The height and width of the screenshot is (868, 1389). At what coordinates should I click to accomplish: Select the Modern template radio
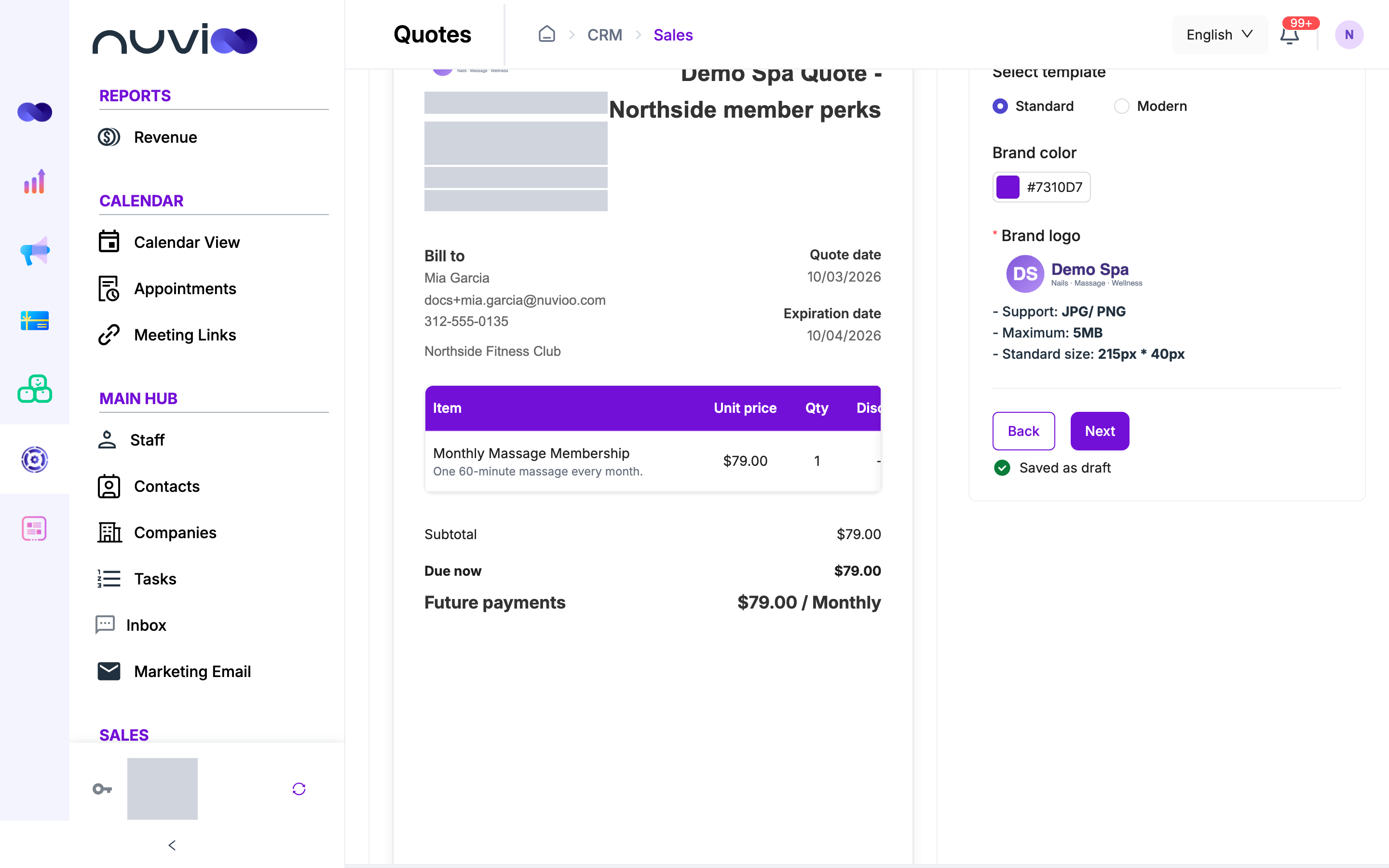click(x=1121, y=106)
